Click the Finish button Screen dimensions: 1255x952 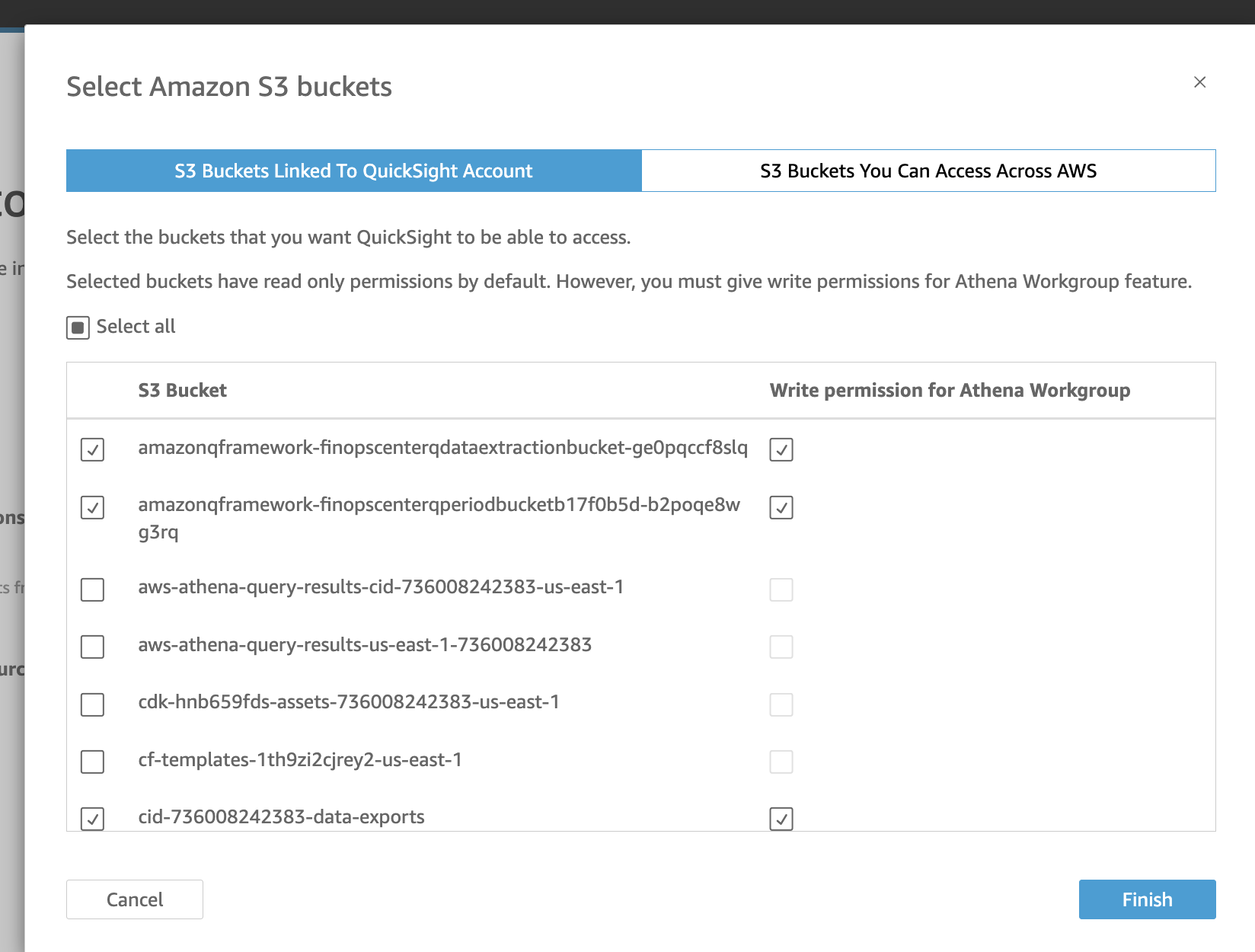[1147, 899]
